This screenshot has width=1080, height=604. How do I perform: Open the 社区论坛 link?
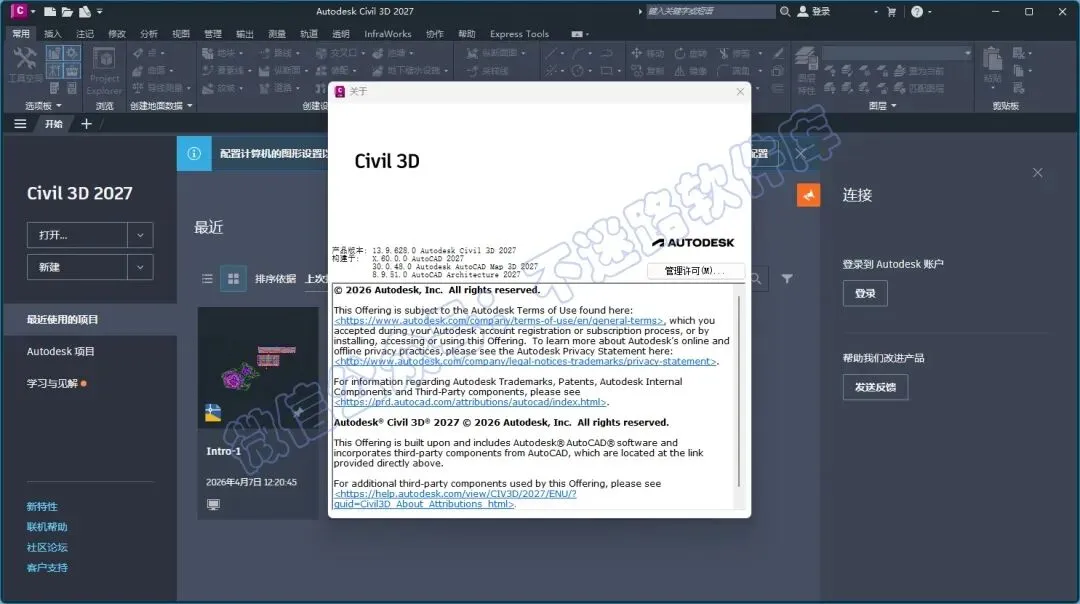coord(47,548)
